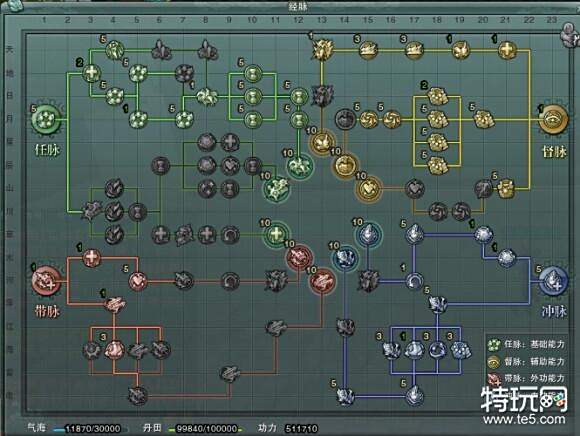The width and height of the screenshot is (580, 436).
Task: Click the 功力 value 511710
Action: click(301, 429)
